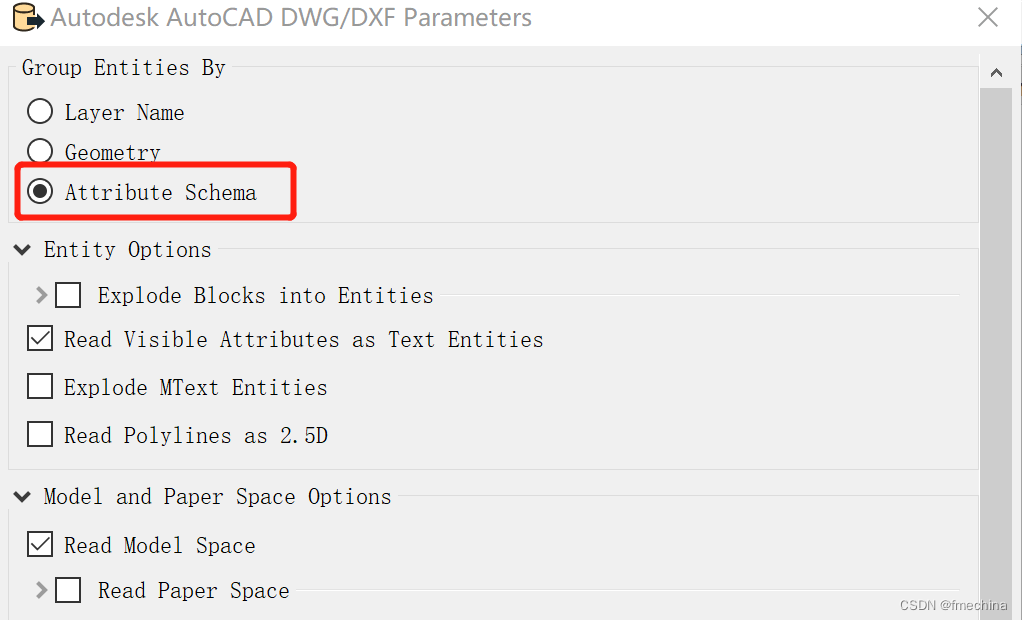This screenshot has width=1022, height=620.
Task: Close the AutoCAD DWG/DXF Parameters dialog
Action: pyautogui.click(x=988, y=17)
